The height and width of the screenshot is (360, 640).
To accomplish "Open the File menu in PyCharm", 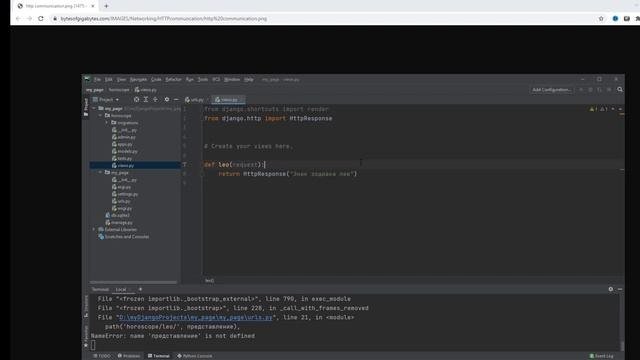I will click(x=97, y=80).
